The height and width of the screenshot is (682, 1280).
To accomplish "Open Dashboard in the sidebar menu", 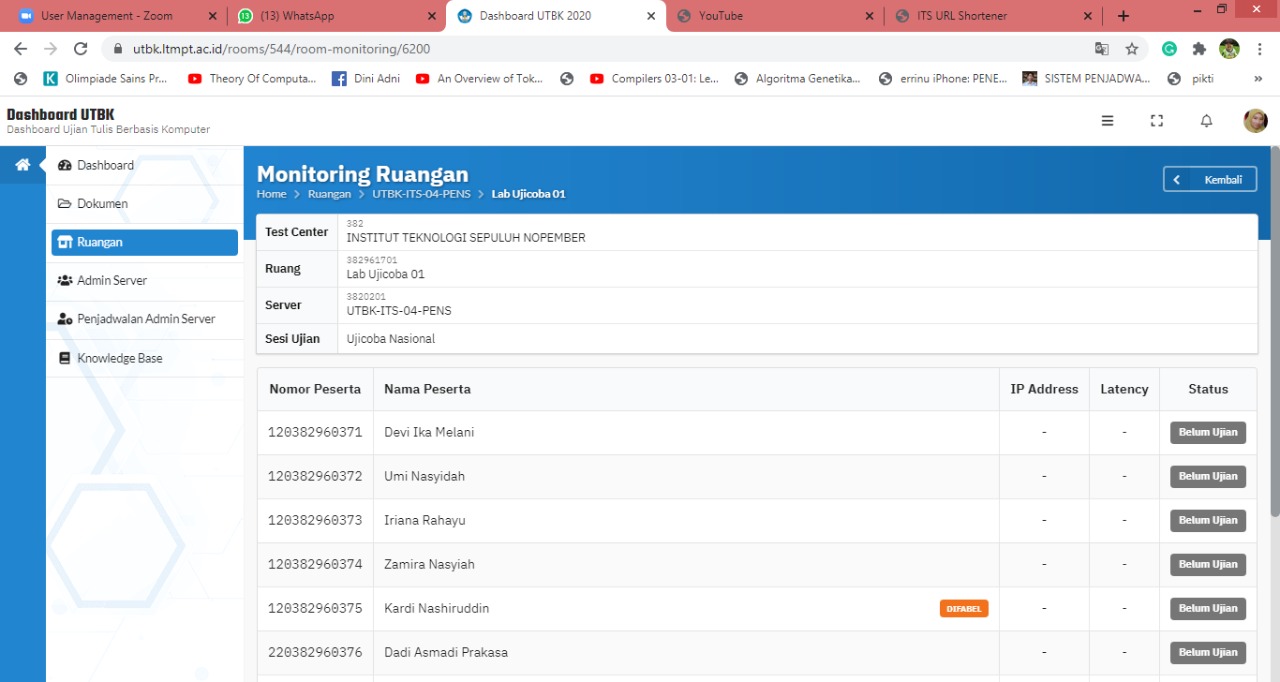I will pos(105,165).
